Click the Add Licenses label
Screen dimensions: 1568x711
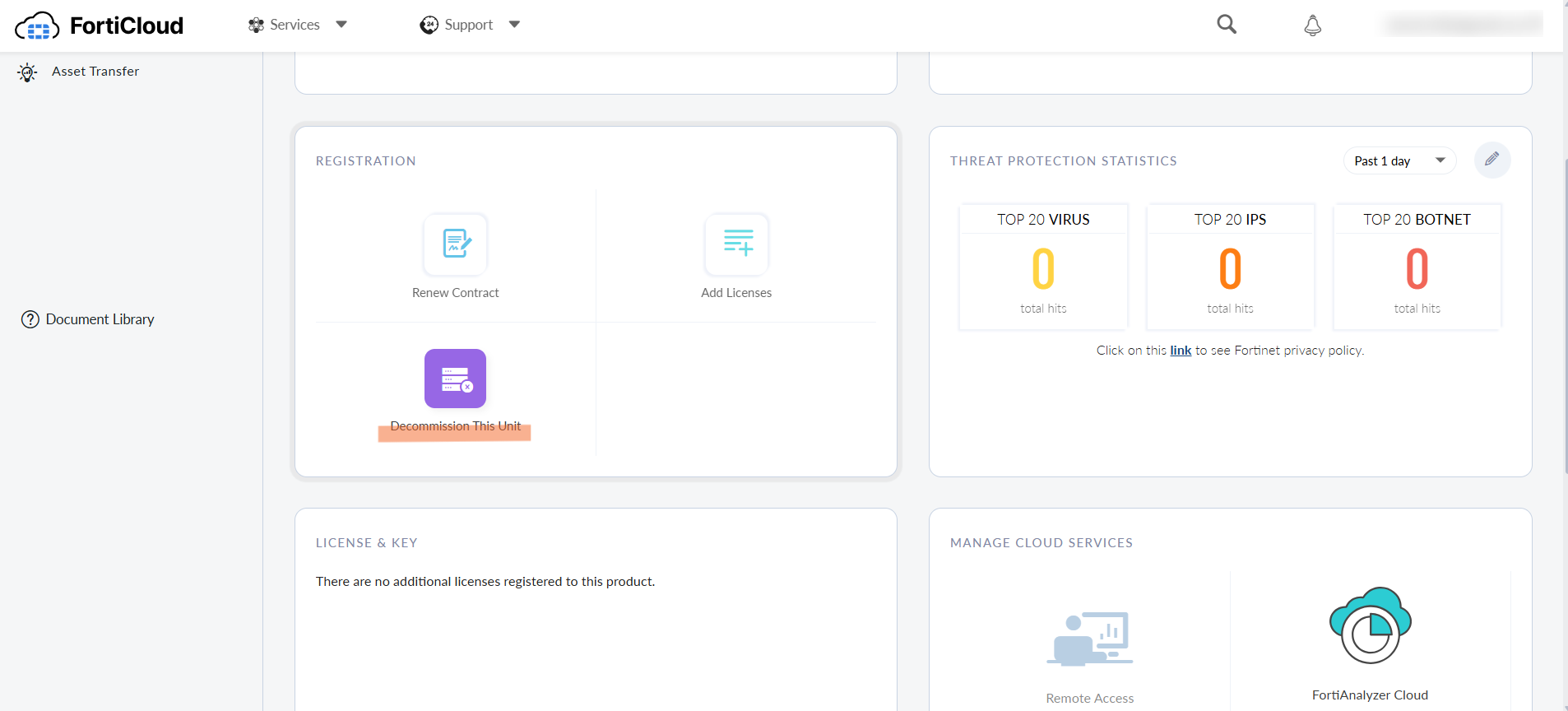(736, 293)
